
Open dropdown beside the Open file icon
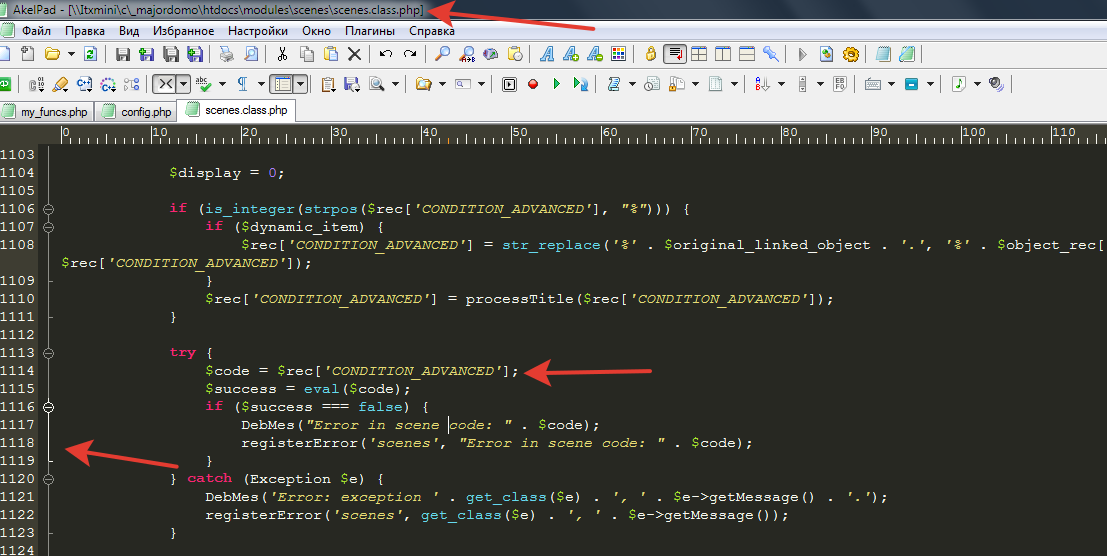[x=71, y=54]
